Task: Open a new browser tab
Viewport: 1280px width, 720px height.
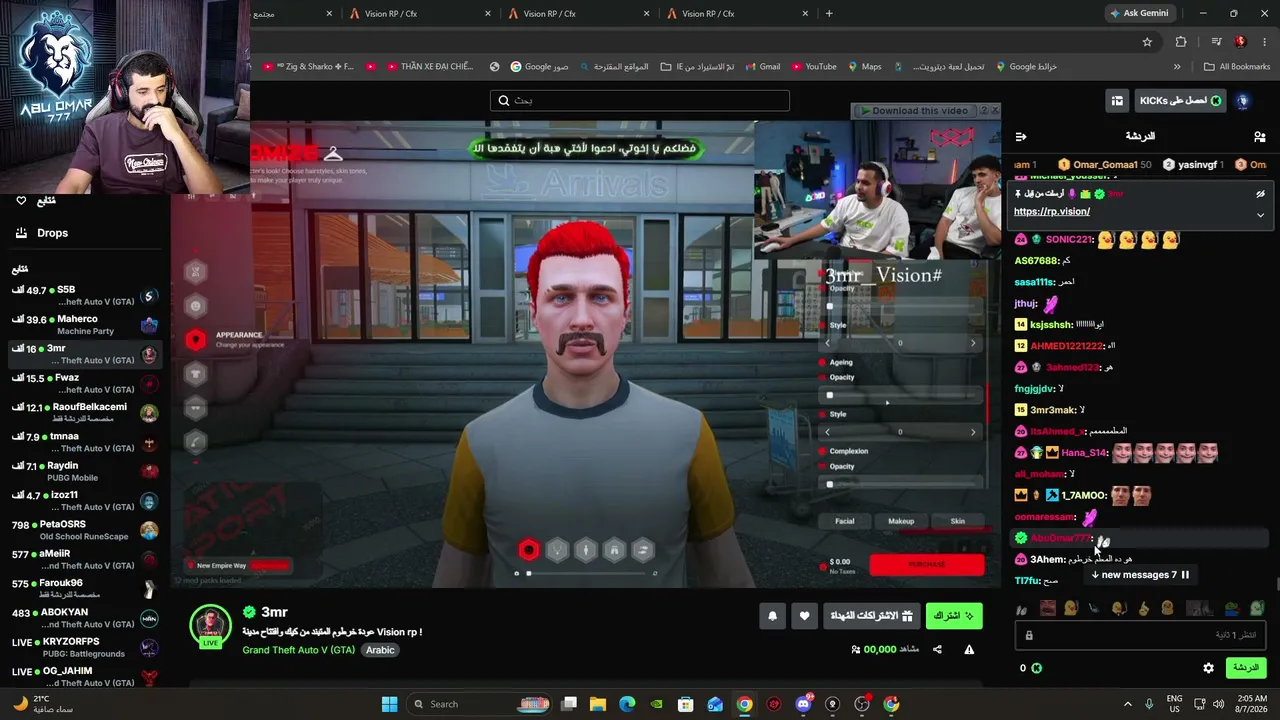Action: tap(829, 13)
